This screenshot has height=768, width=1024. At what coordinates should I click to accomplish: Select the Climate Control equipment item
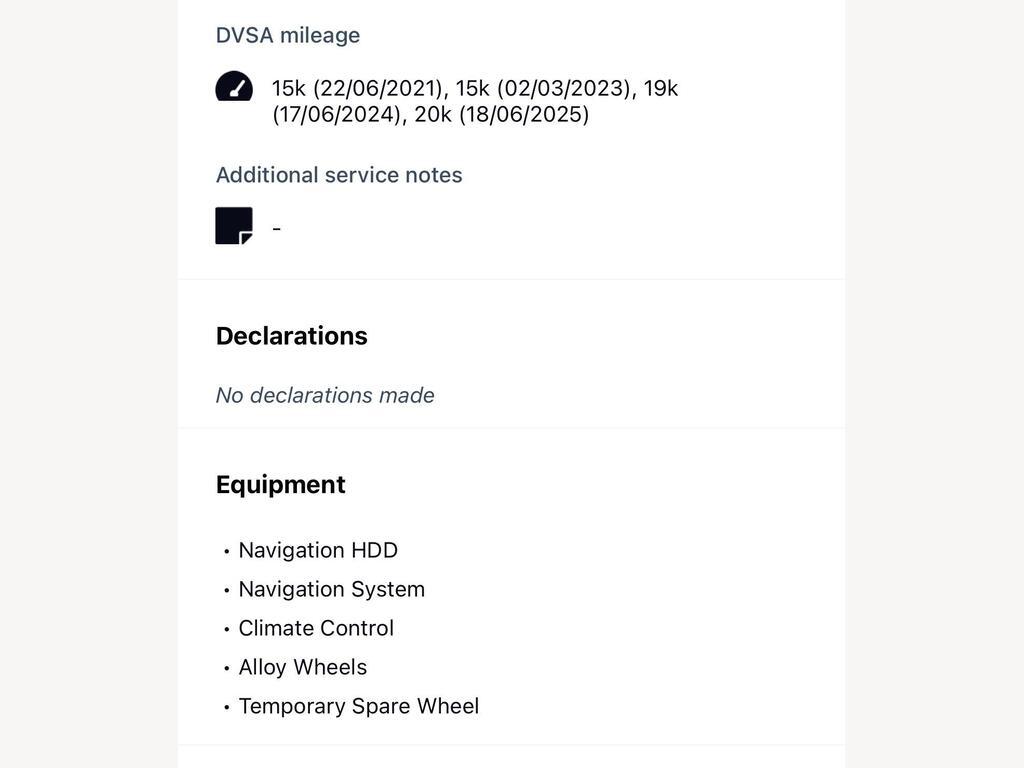pyautogui.click(x=316, y=628)
